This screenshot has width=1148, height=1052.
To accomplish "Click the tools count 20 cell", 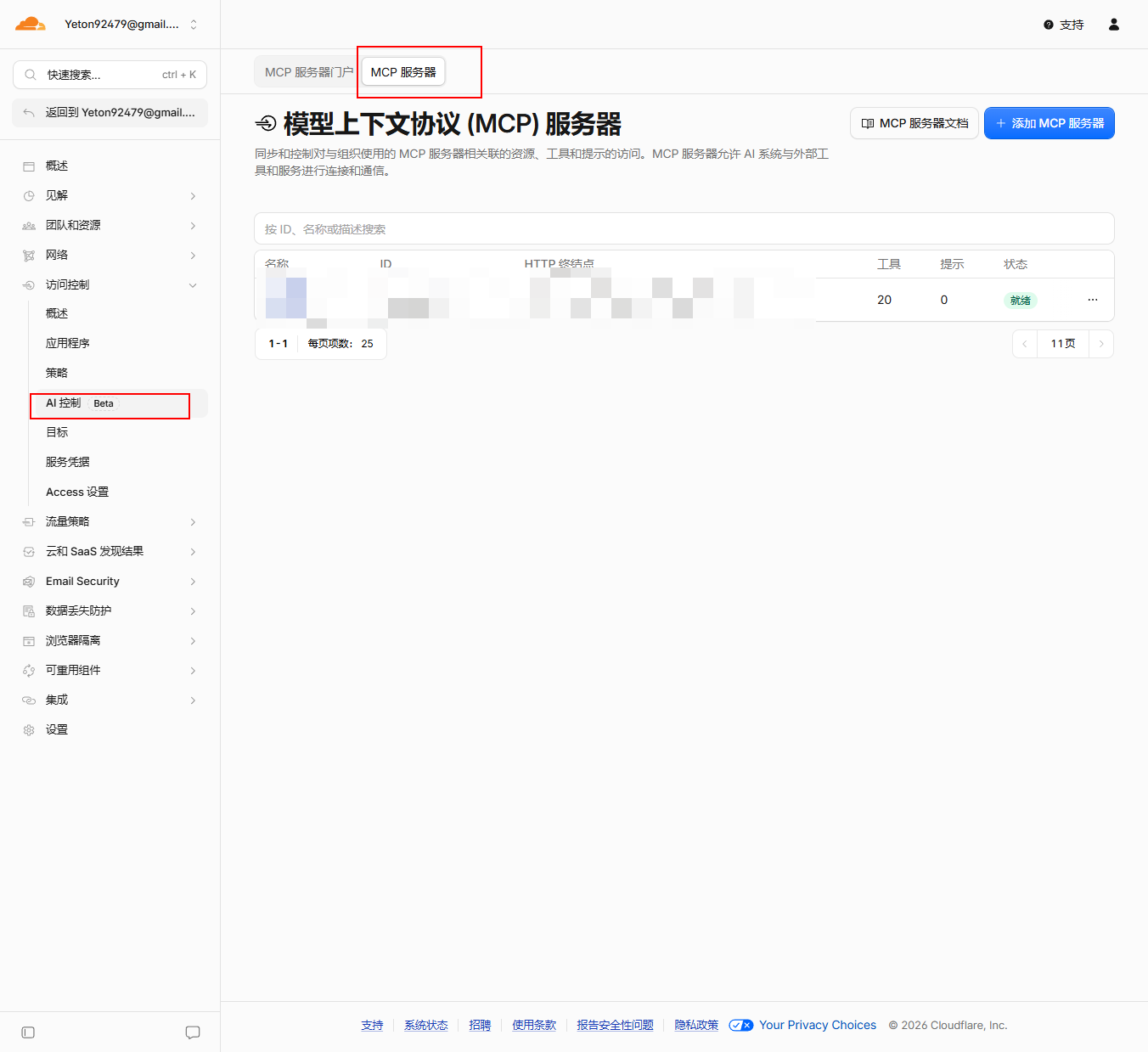I will (885, 300).
